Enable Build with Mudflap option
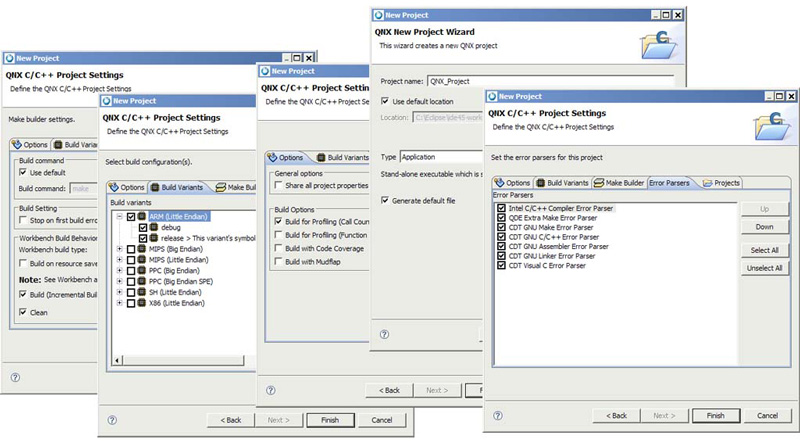The image size is (800, 441). 278,261
